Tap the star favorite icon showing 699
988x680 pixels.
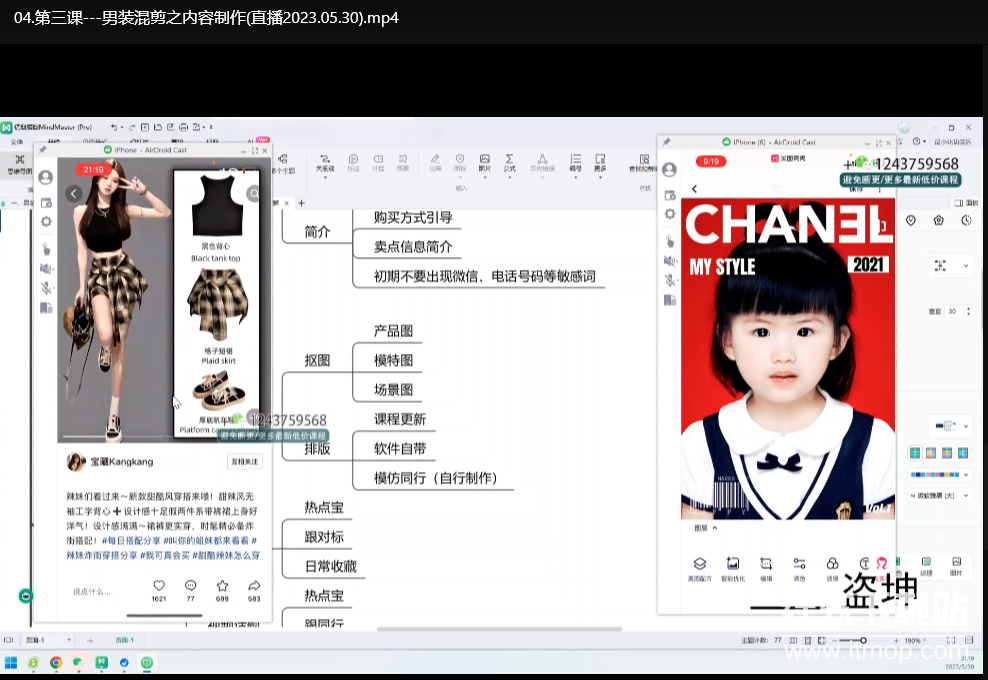click(222, 585)
